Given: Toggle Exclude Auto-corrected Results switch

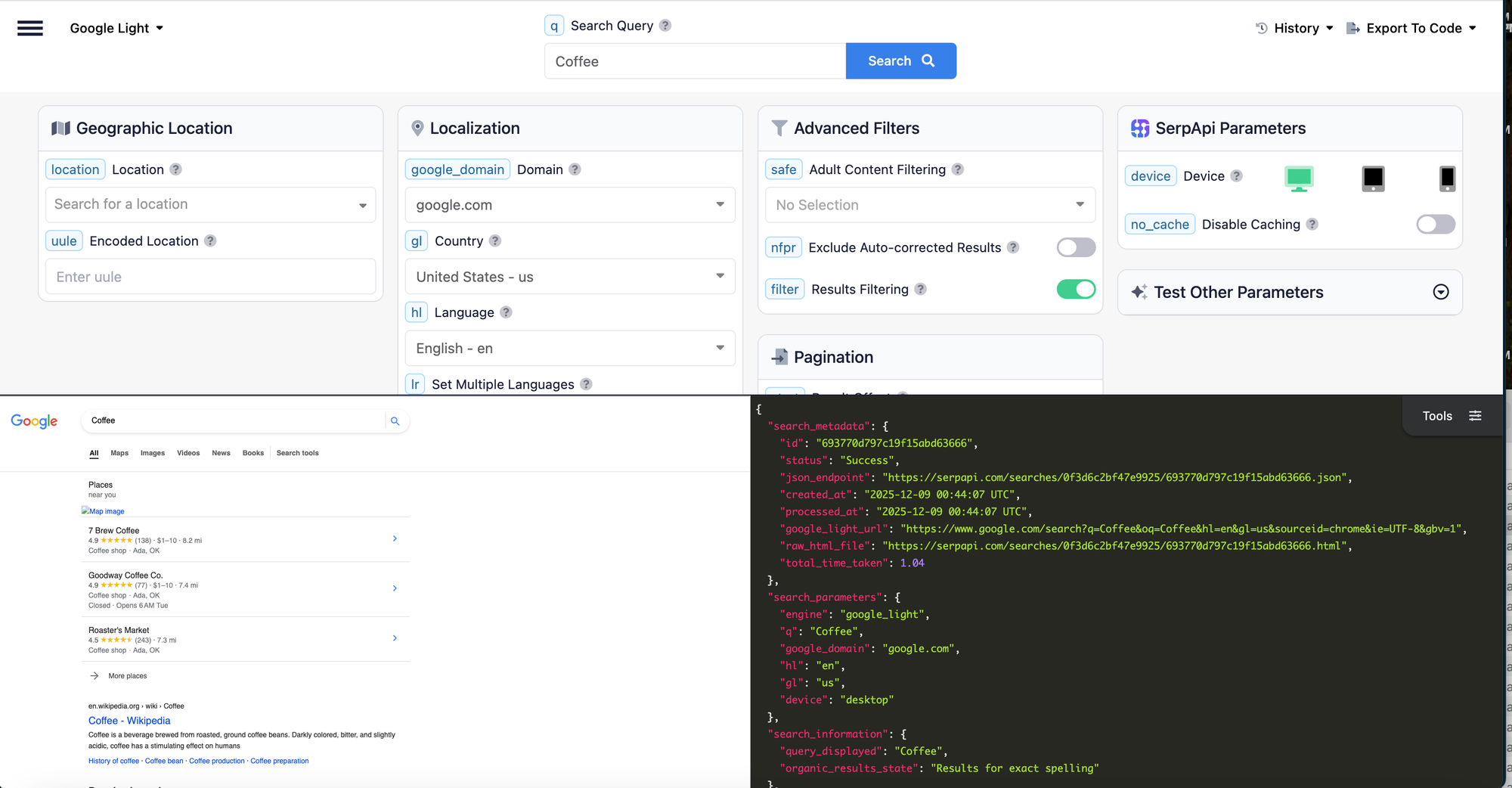Looking at the screenshot, I should [x=1076, y=247].
